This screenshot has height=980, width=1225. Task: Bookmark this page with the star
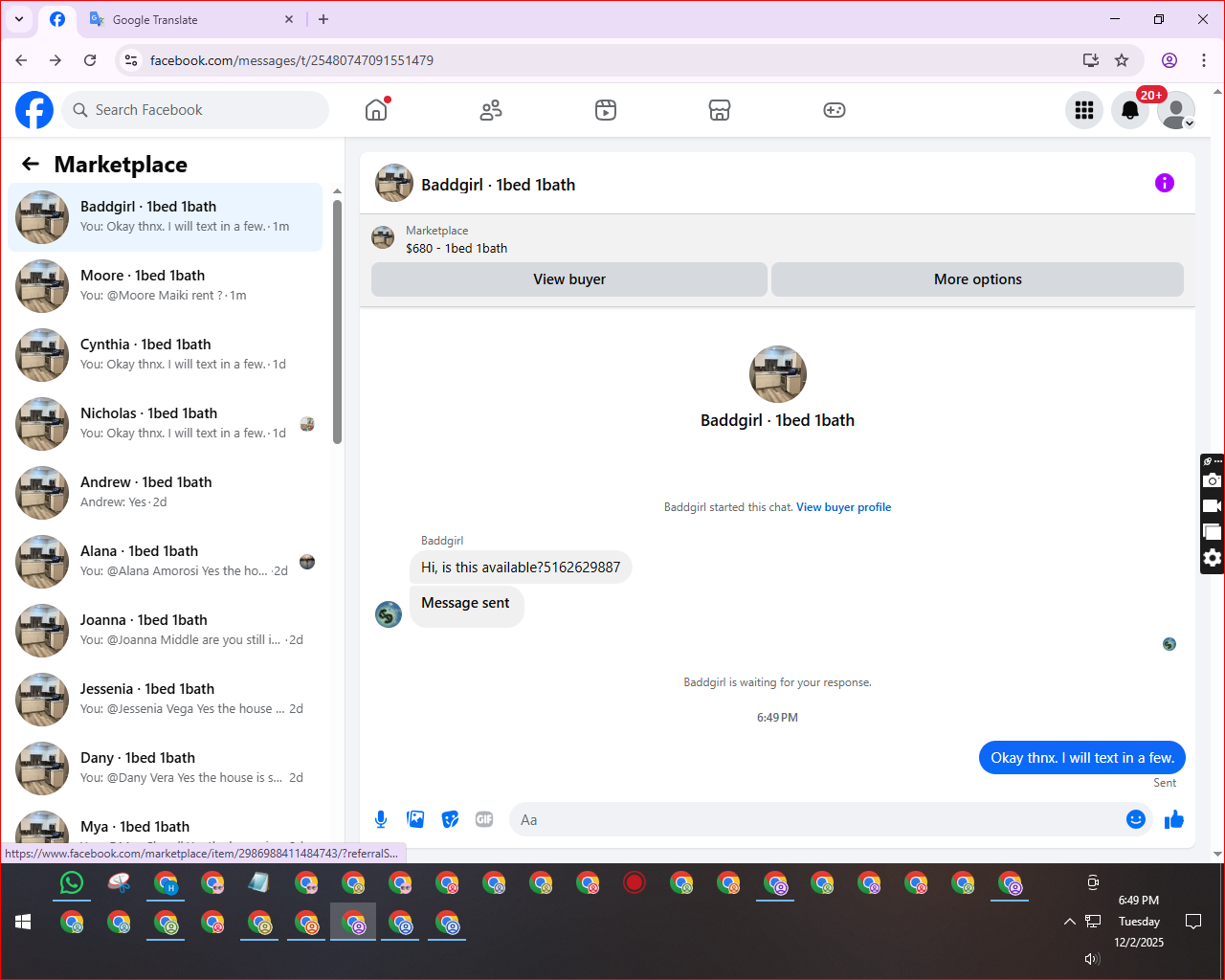point(1122,60)
